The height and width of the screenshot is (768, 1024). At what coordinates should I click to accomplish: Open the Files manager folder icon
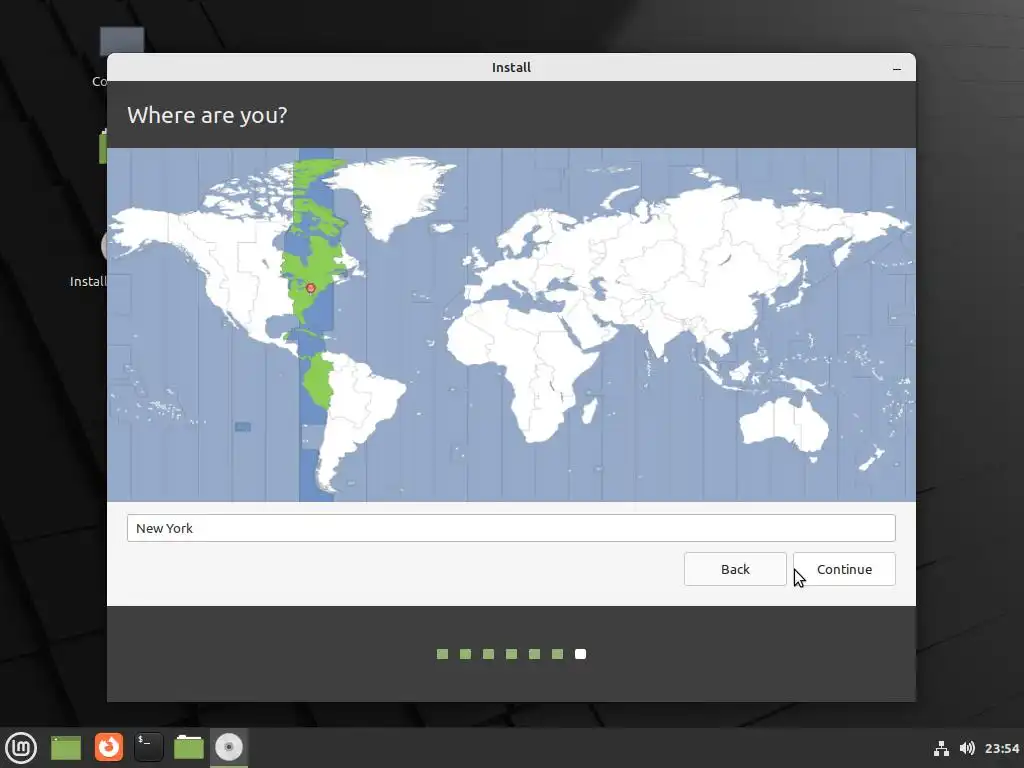point(189,748)
